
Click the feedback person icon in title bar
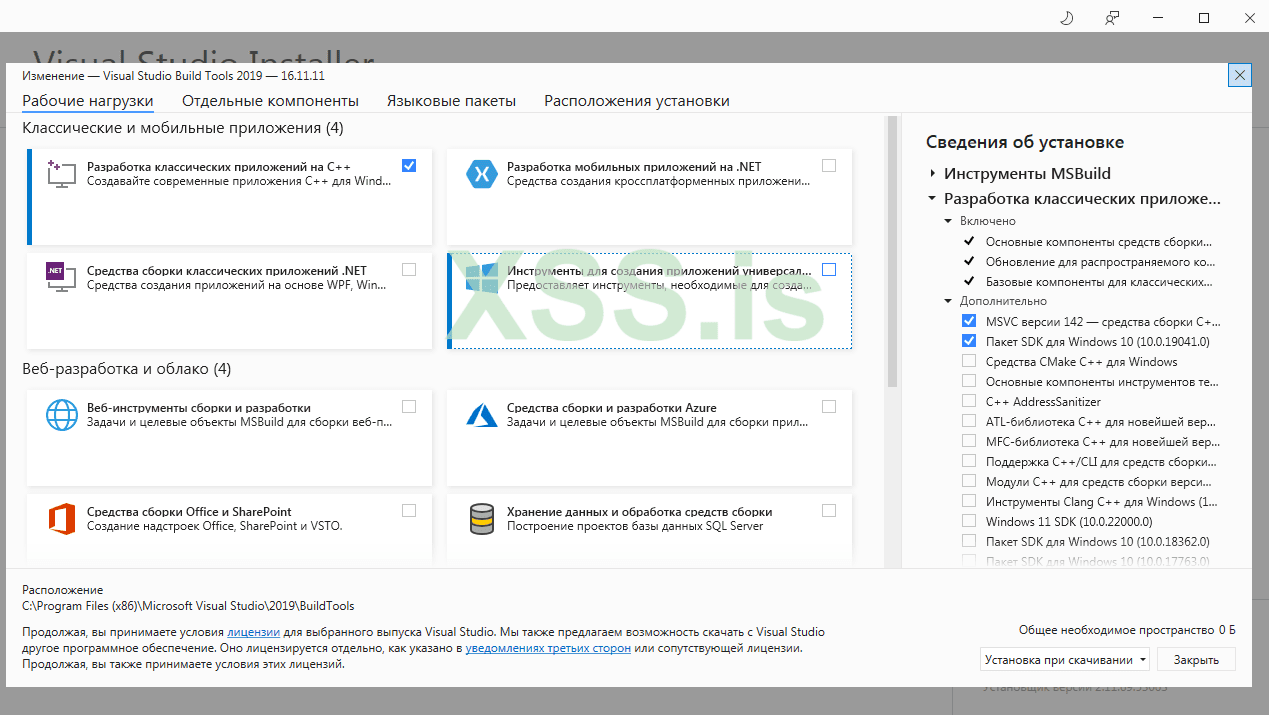(x=1112, y=17)
